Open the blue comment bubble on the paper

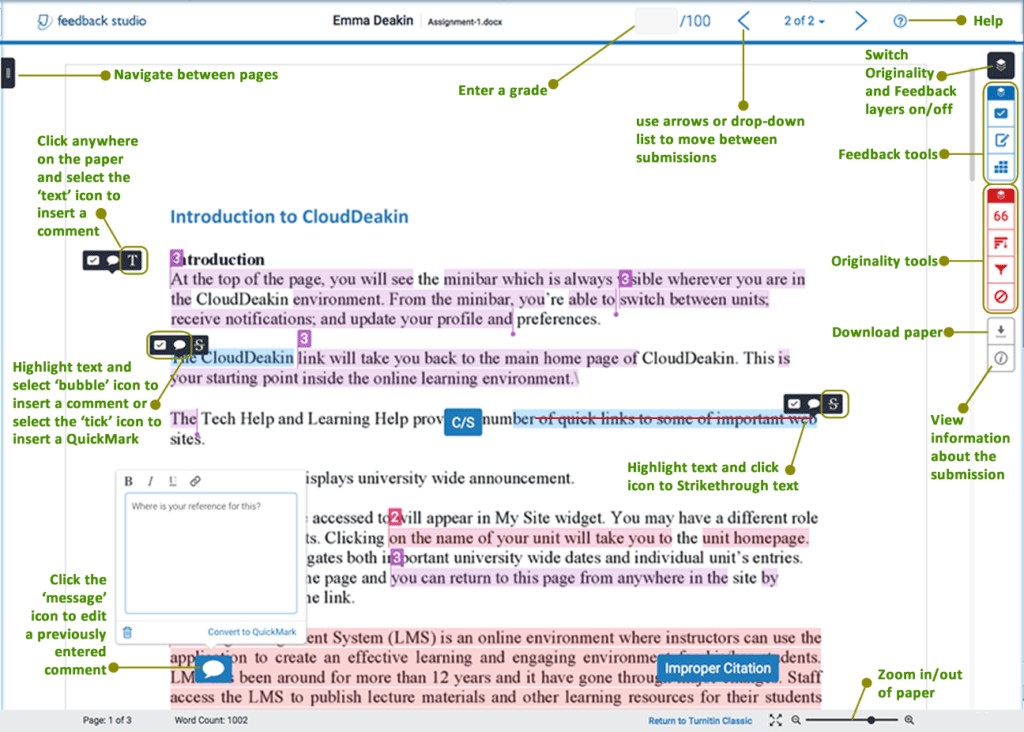[x=214, y=669]
